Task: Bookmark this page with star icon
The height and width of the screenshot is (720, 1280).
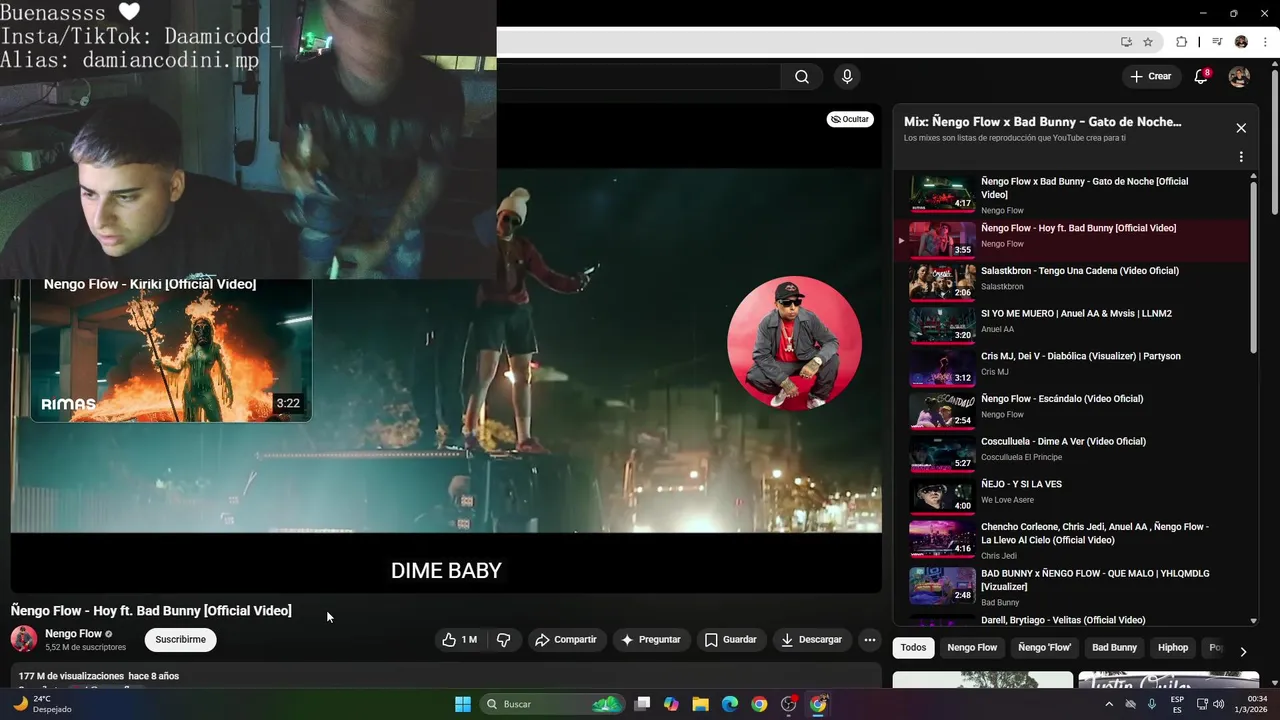Action: pos(1148,42)
